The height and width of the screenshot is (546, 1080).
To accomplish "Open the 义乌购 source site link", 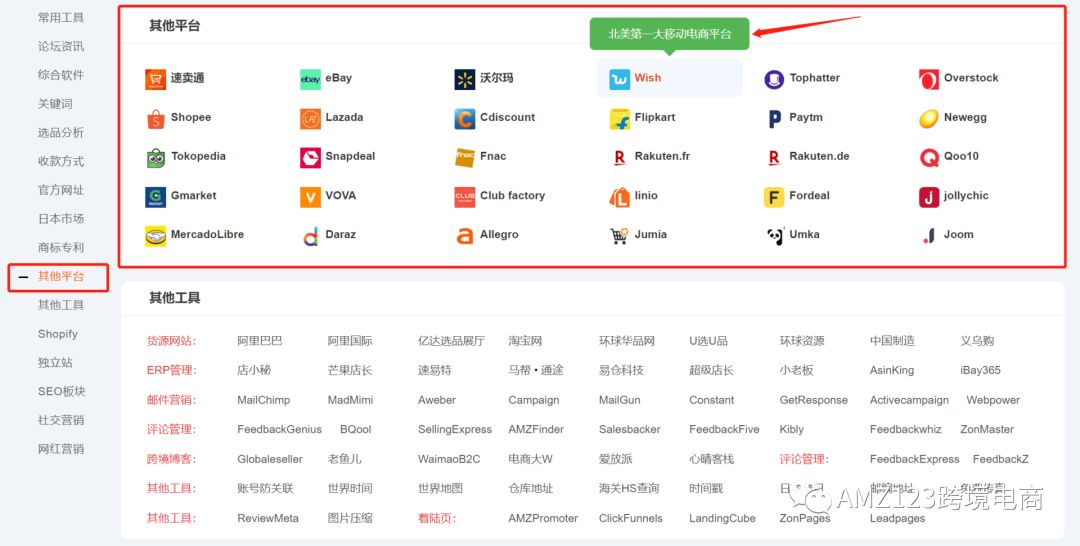I will click(977, 341).
